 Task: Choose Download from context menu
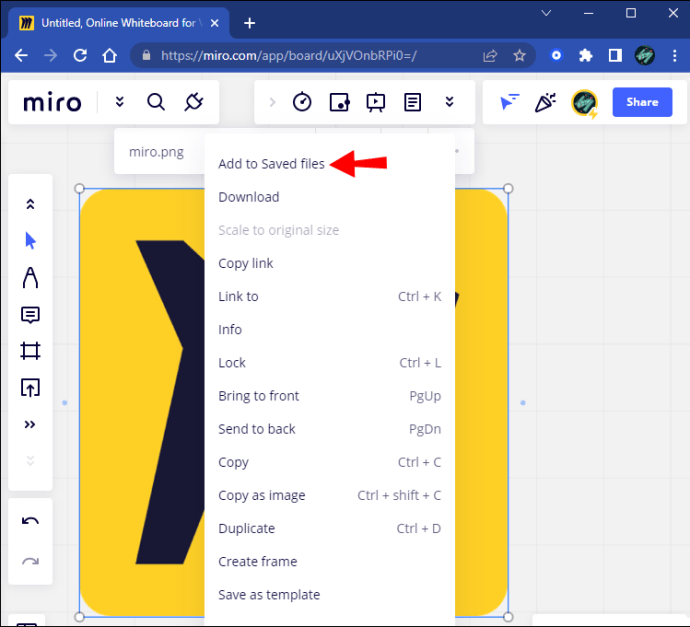point(249,197)
